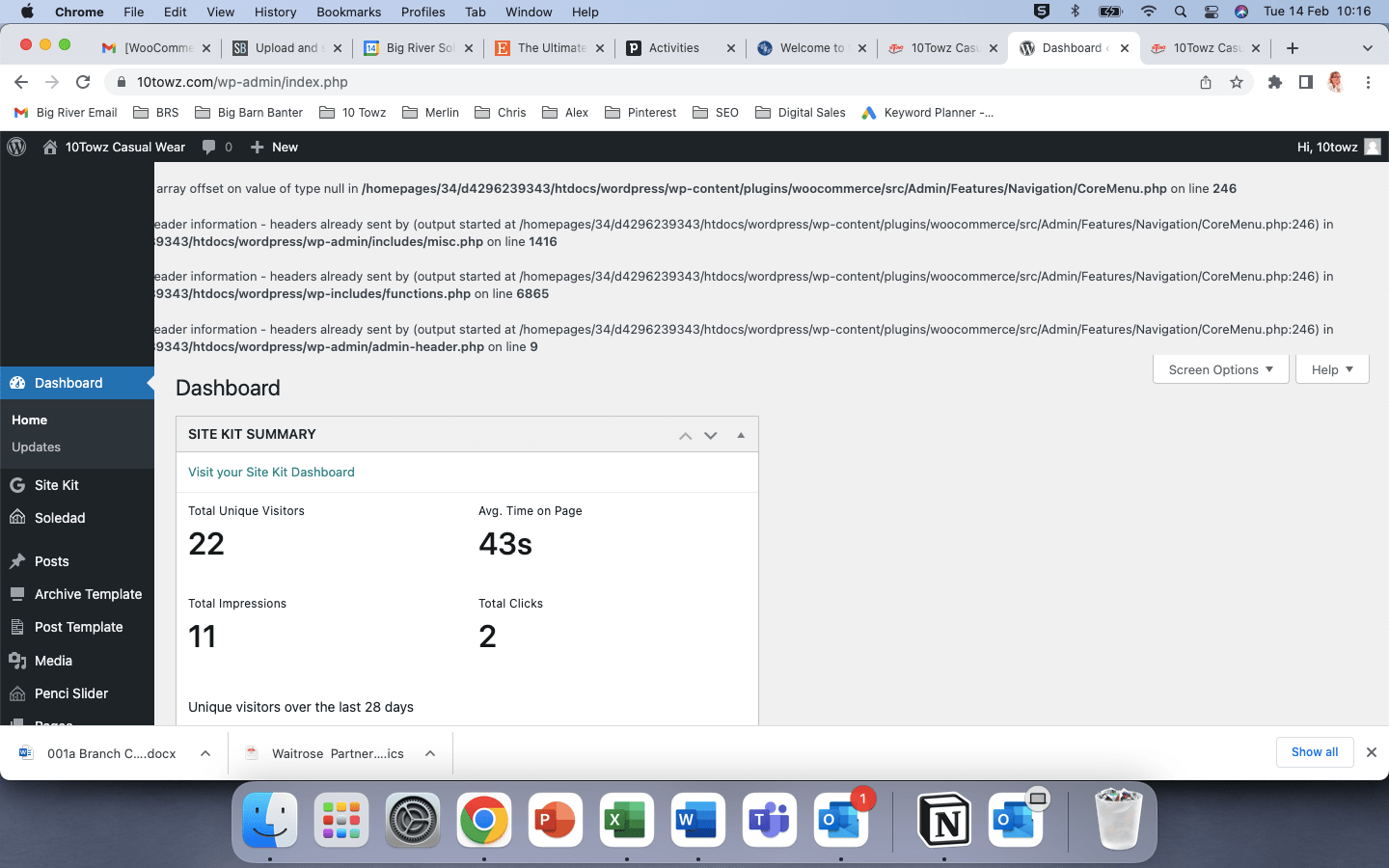
Task: Open the WordPress logo menu
Action: 16,147
